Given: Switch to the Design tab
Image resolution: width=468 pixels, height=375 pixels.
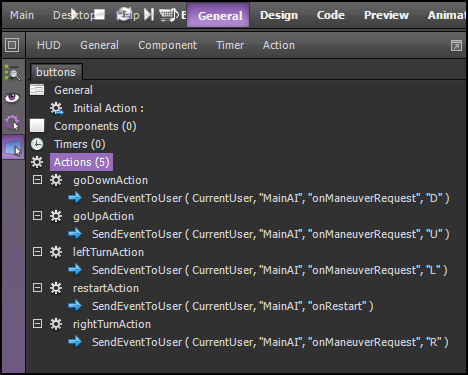Looking at the screenshot, I should coord(279,15).
